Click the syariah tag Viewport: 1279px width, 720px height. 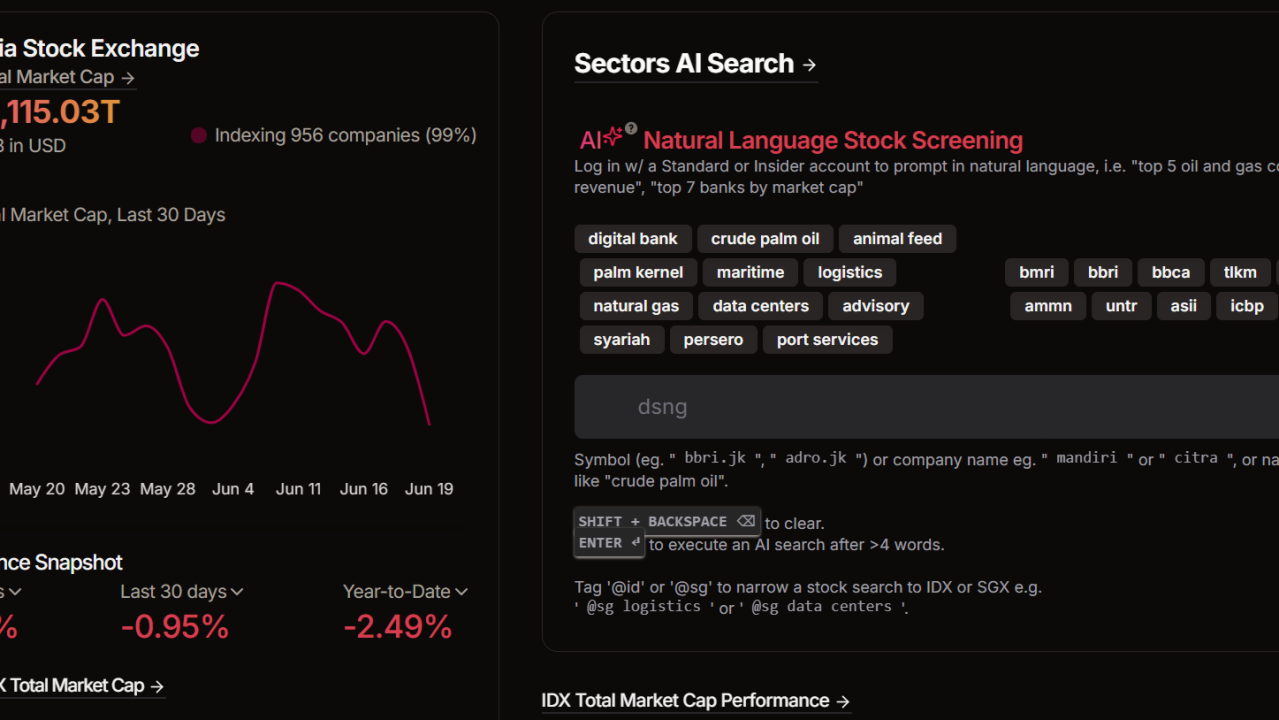(621, 340)
